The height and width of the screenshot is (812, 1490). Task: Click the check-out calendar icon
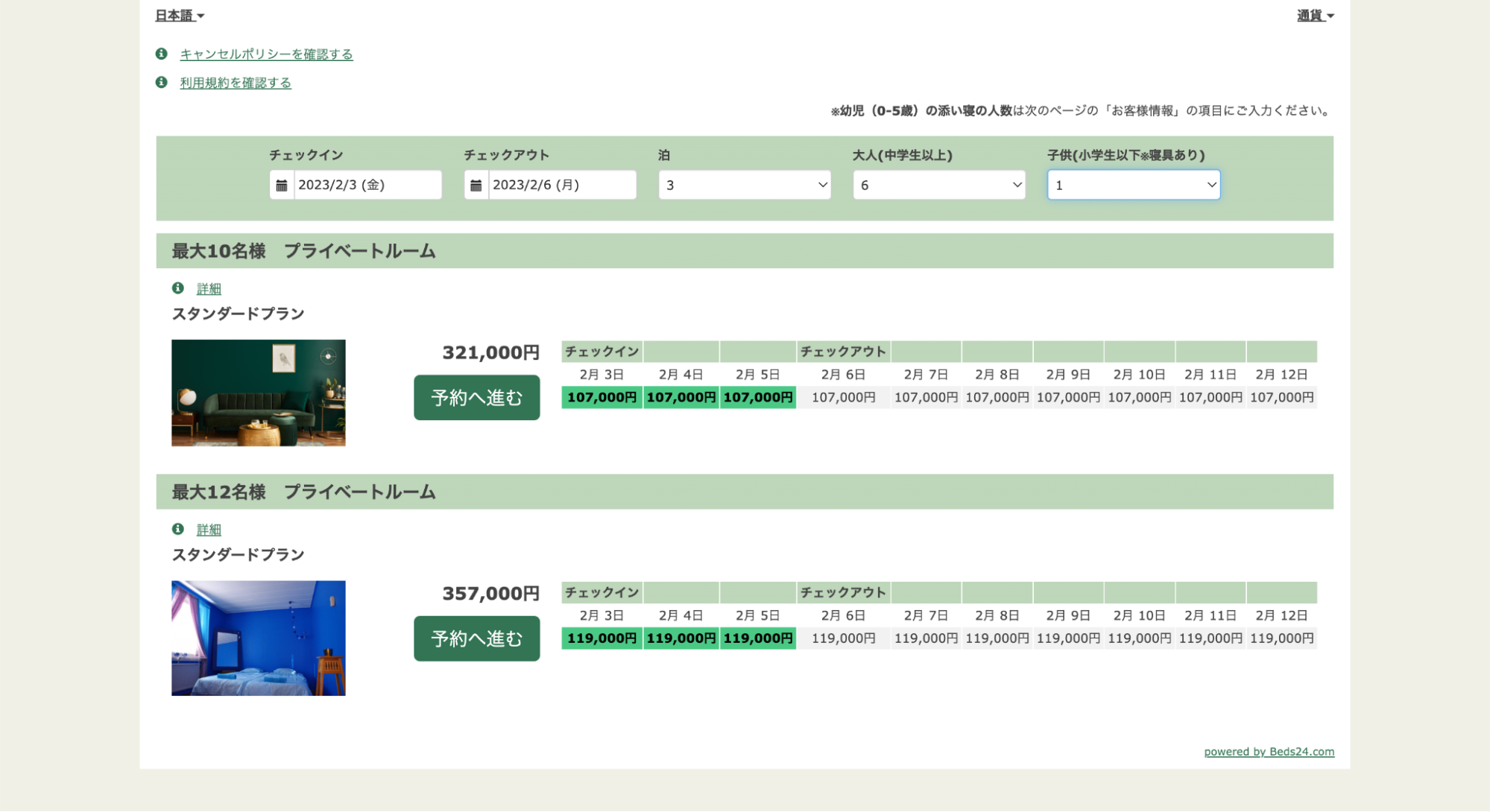476,185
